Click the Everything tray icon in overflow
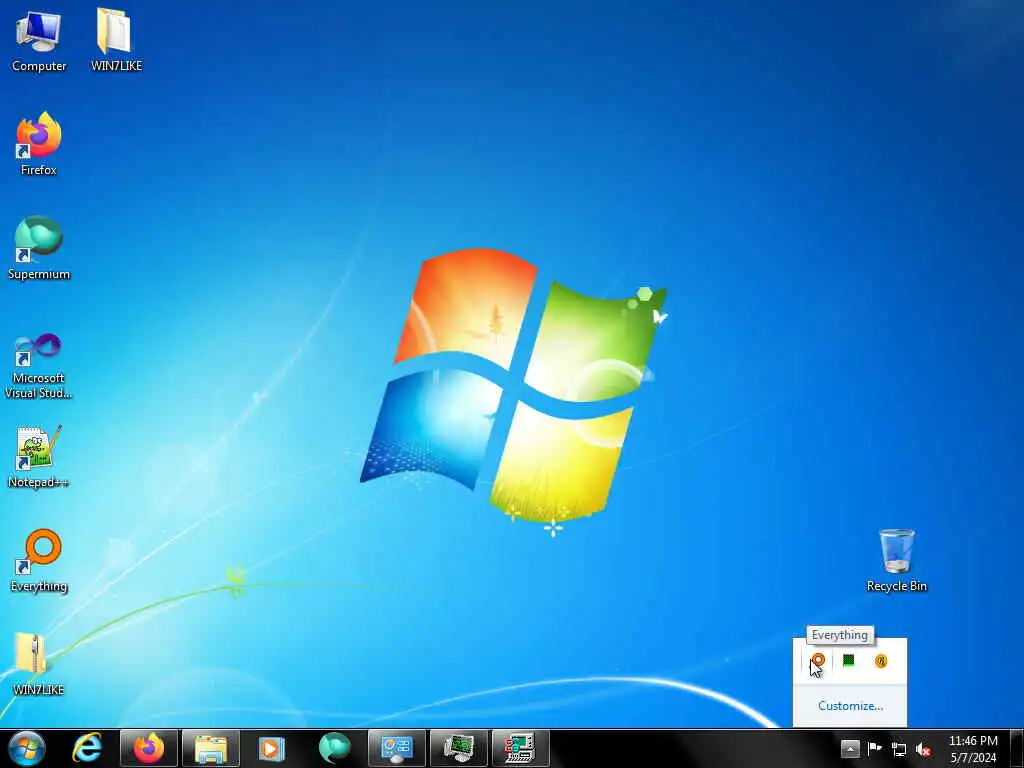Image resolution: width=1024 pixels, height=768 pixels. pos(818,661)
